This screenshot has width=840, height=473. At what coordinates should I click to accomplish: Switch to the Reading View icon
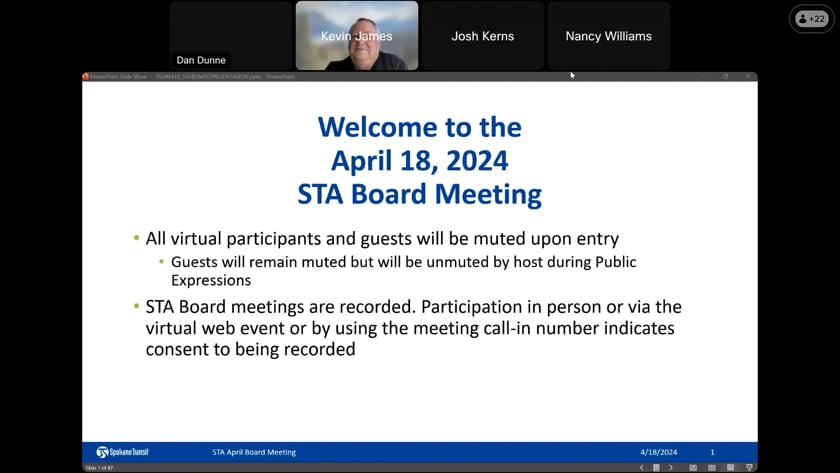tap(731, 468)
